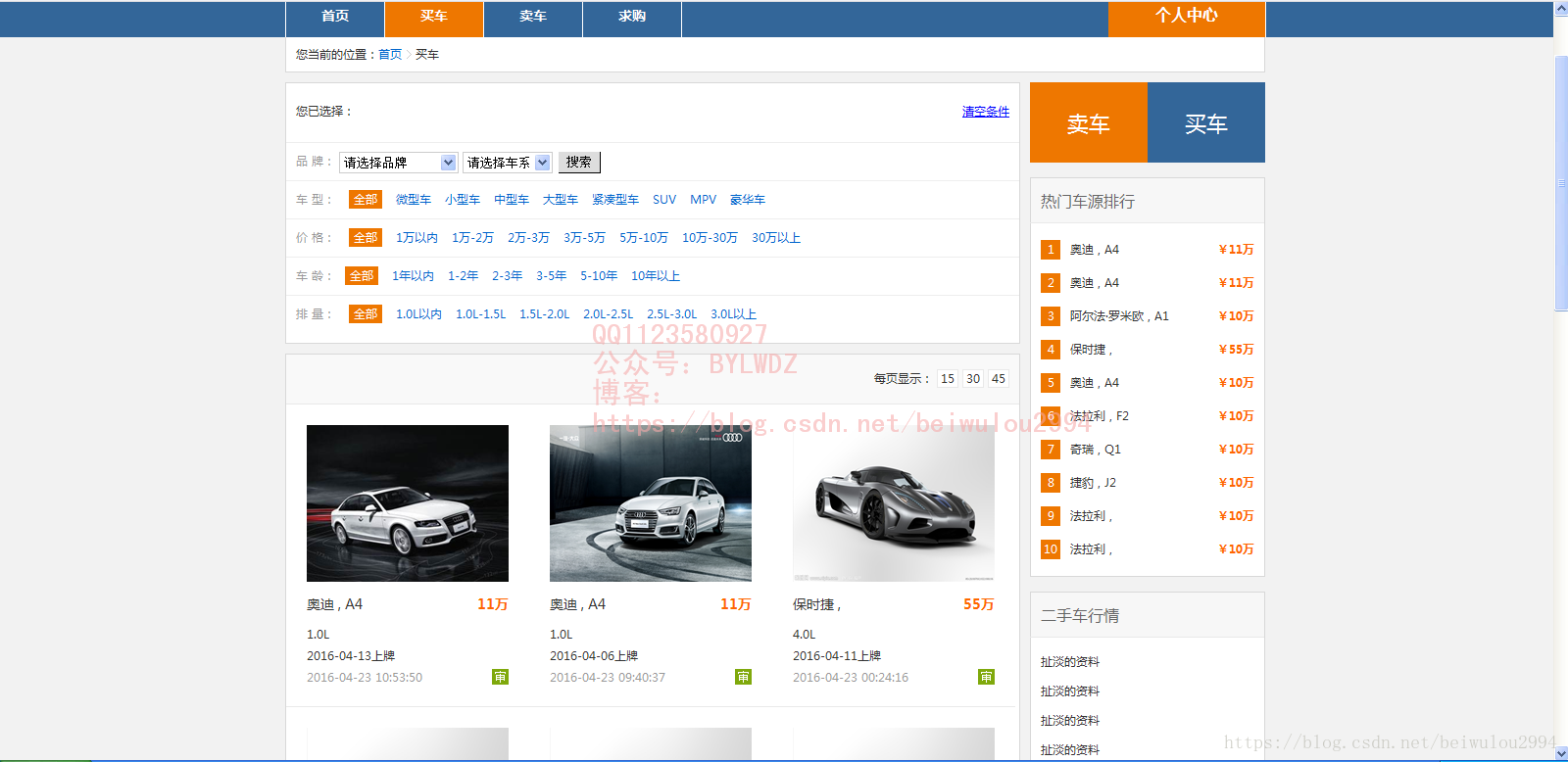Open the 首页 navigation tab

(335, 17)
